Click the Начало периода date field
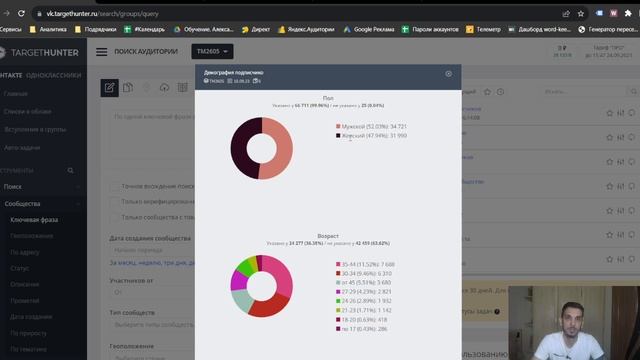Viewport: 640px width, 360px height. pos(152,250)
